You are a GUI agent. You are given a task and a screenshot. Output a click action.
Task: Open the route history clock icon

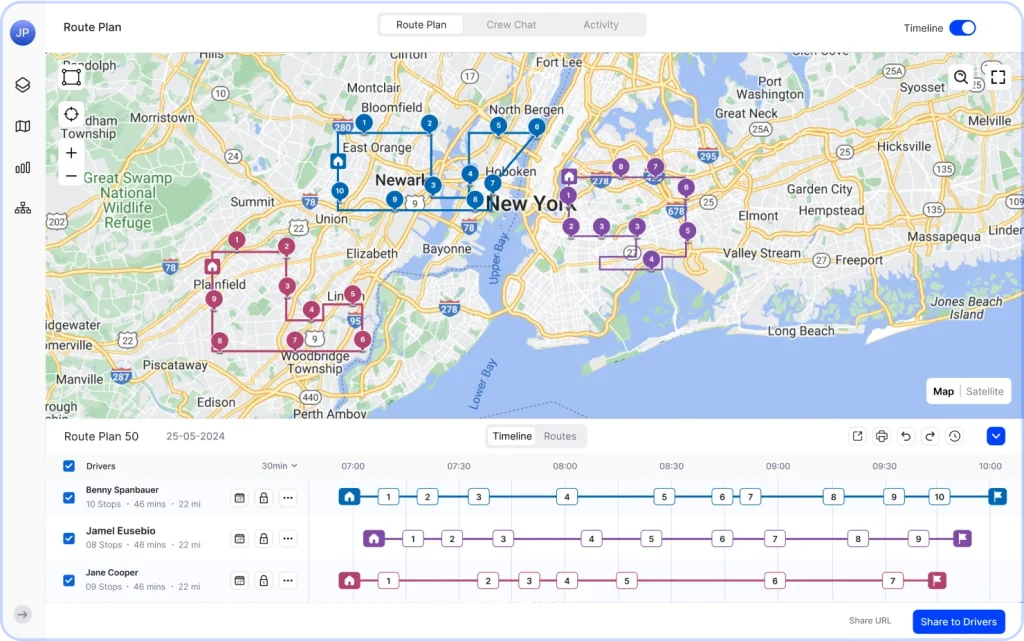(955, 436)
